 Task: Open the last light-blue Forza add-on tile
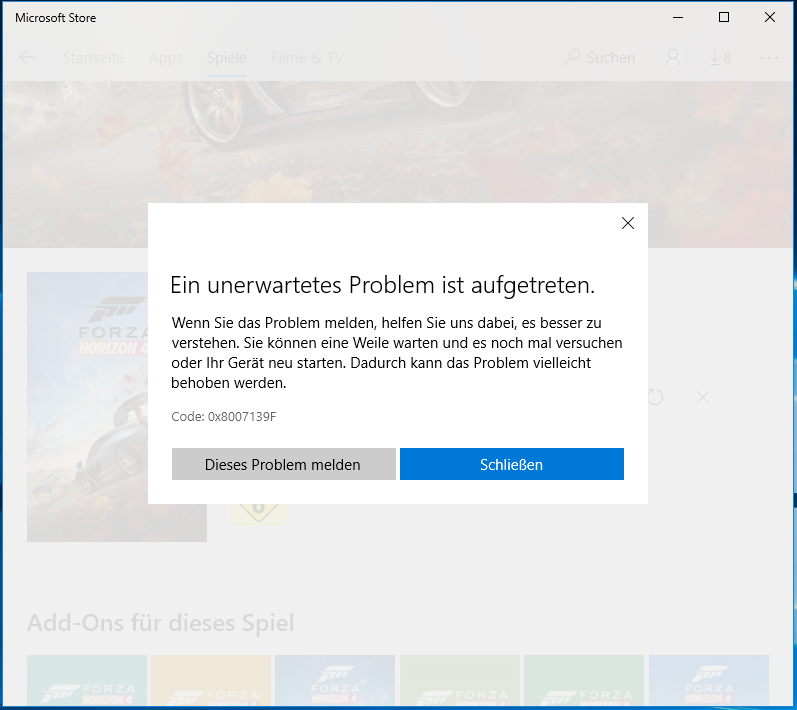(709, 679)
